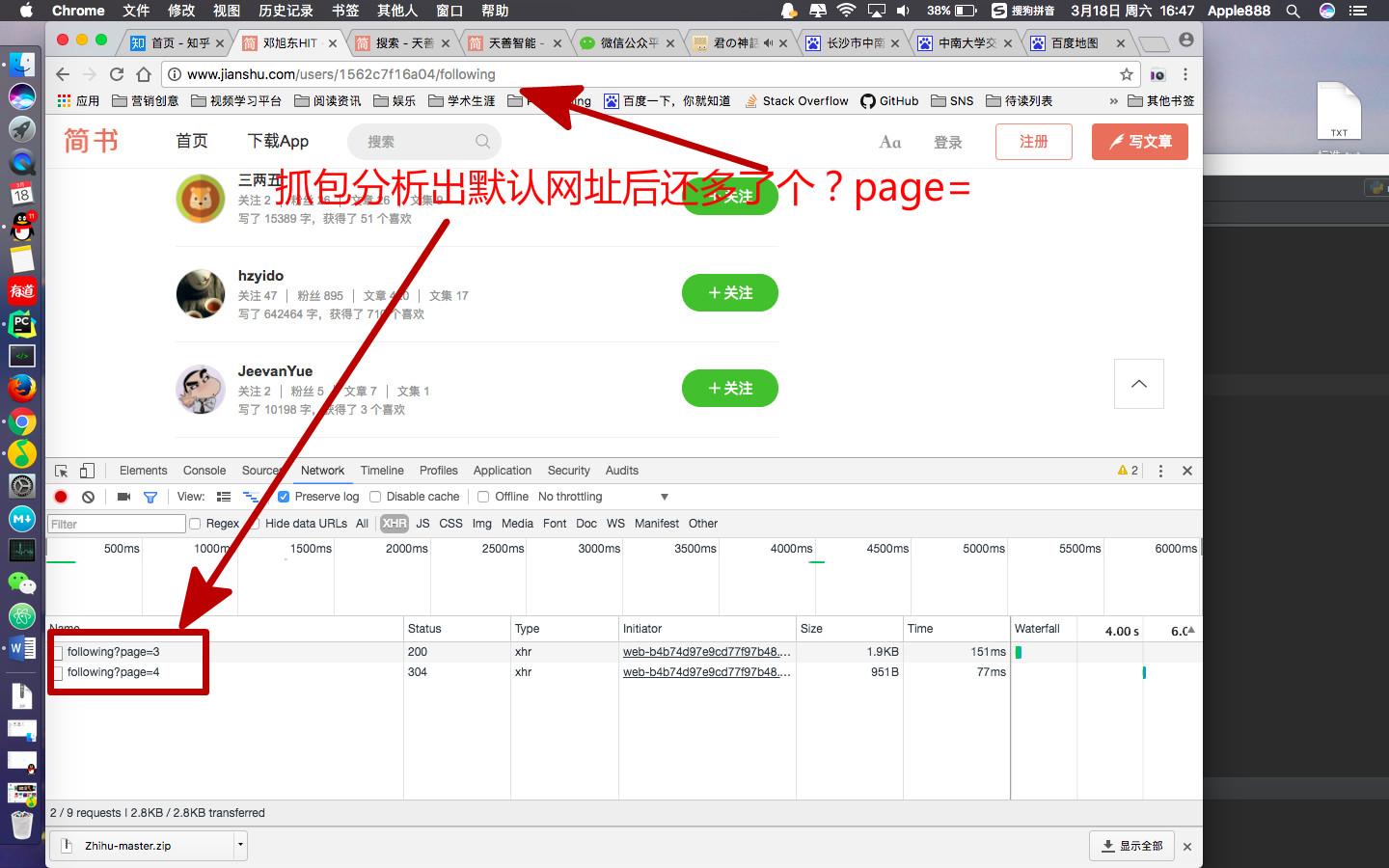Viewport: 1389px width, 868px height.
Task: Click the 注册 button
Action: click(x=1034, y=142)
